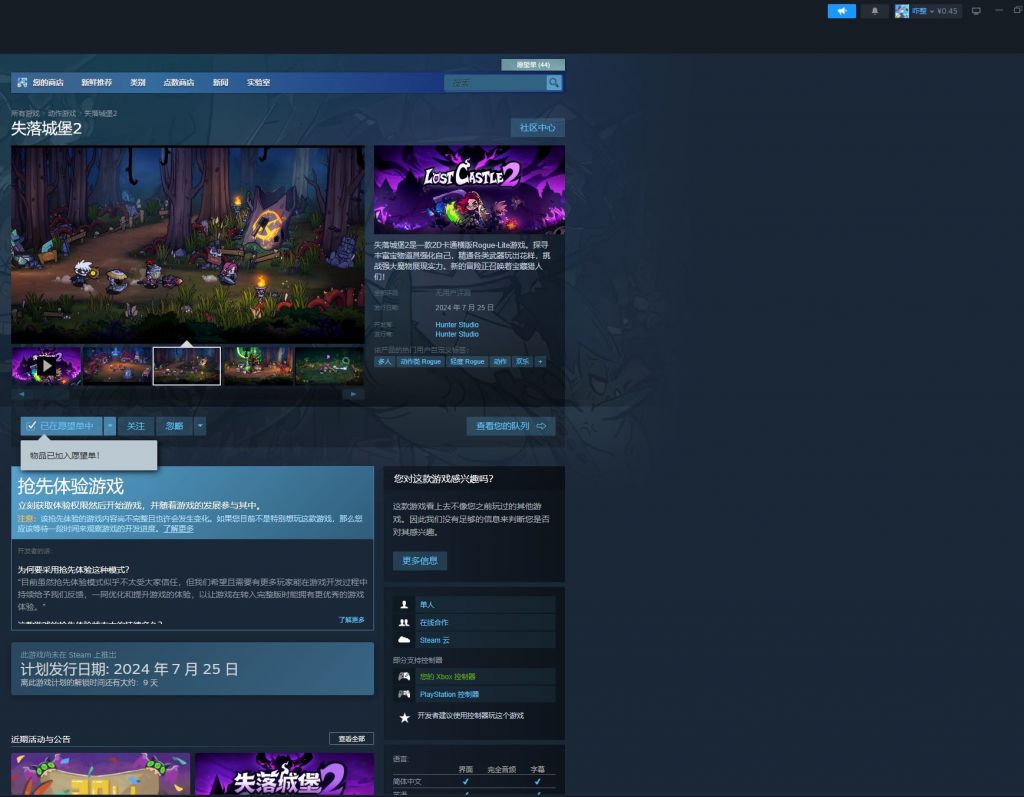Switch to the 新闻 section in navbar
The image size is (1024, 797).
coord(219,82)
